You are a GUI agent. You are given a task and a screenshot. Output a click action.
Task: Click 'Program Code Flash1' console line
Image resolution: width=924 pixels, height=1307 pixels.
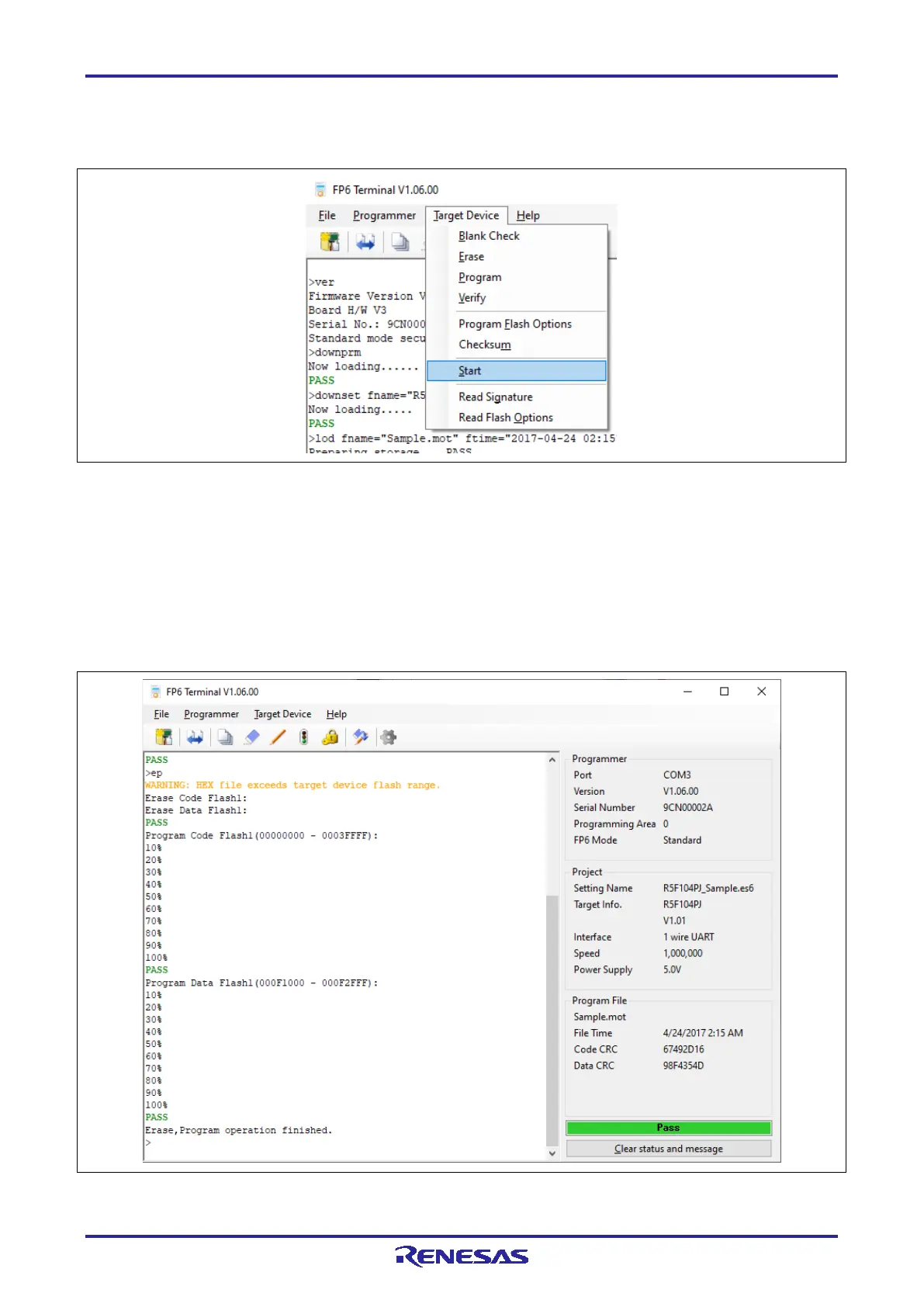[261, 836]
